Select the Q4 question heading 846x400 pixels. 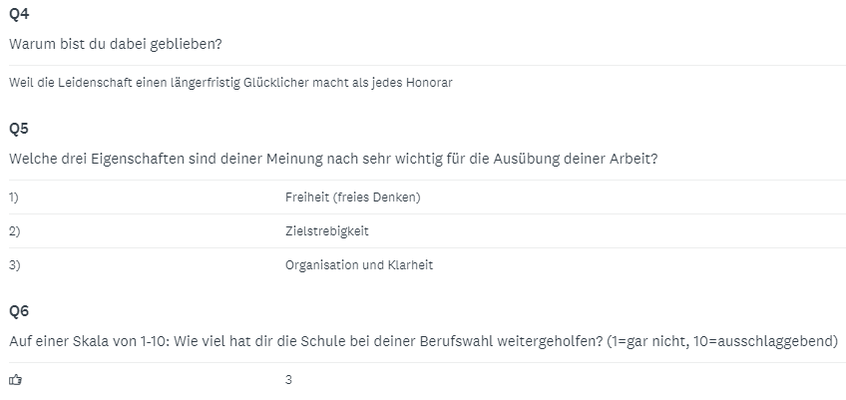19,14
